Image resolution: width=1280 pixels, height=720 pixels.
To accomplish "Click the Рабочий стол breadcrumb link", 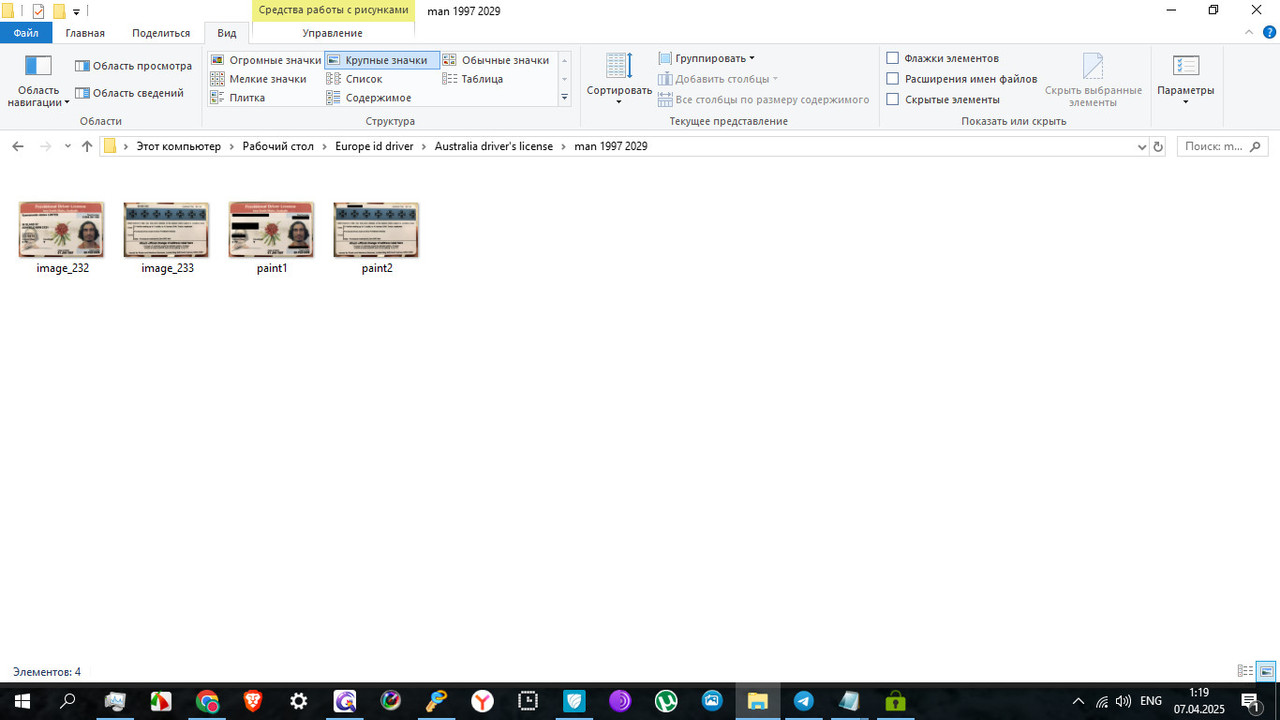I will tap(277, 147).
